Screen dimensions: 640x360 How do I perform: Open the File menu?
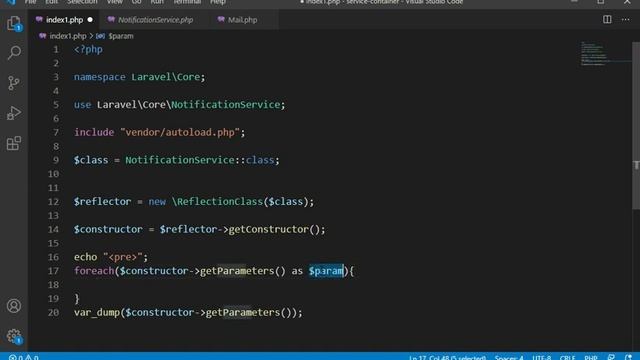coord(30,2)
